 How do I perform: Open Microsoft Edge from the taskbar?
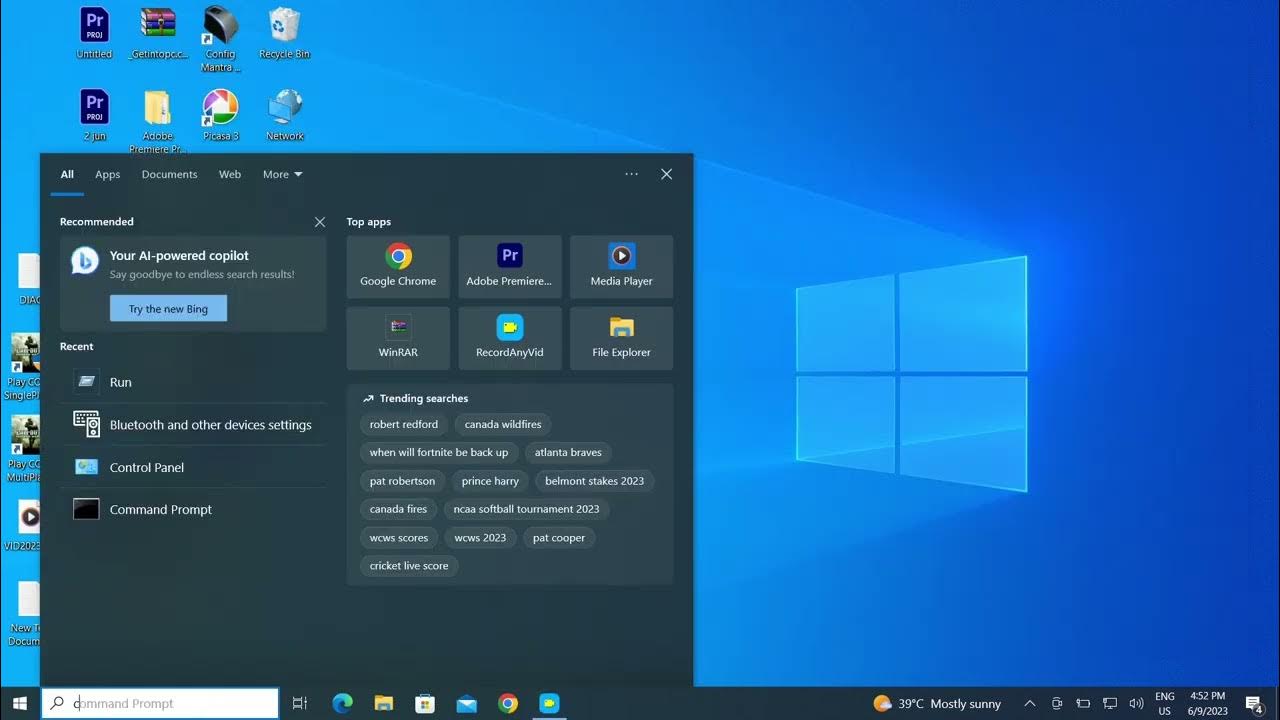(x=342, y=704)
